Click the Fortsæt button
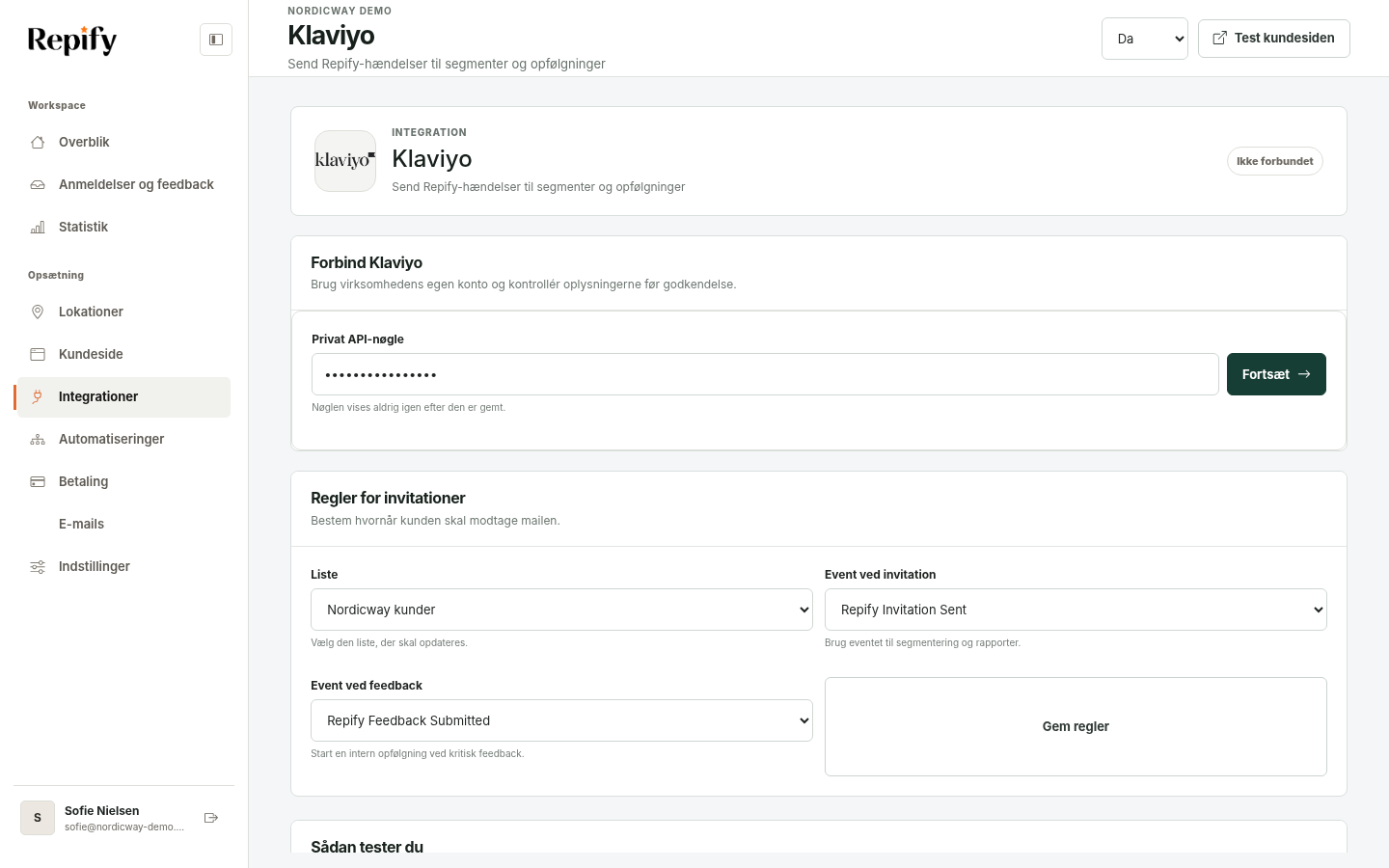The height and width of the screenshot is (868, 1389). tap(1276, 374)
